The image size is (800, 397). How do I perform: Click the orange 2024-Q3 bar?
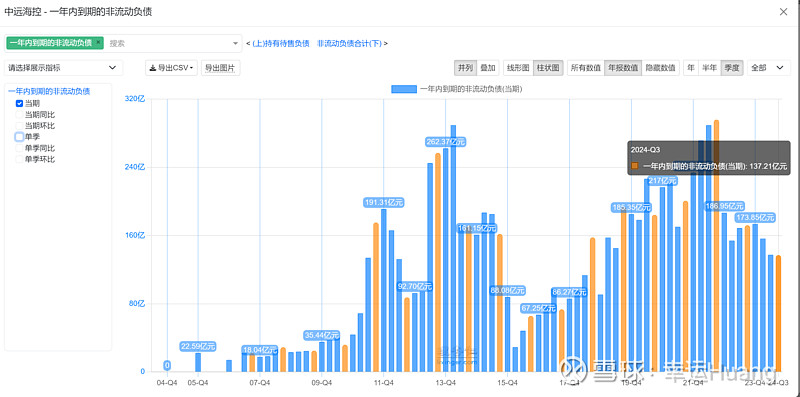779,313
